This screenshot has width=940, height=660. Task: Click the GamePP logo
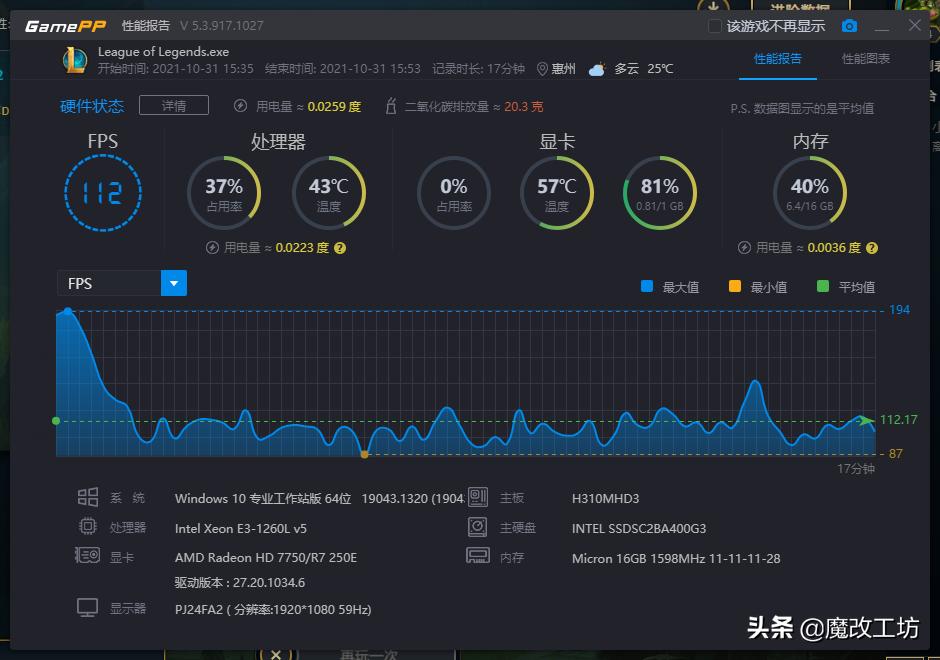click(64, 25)
